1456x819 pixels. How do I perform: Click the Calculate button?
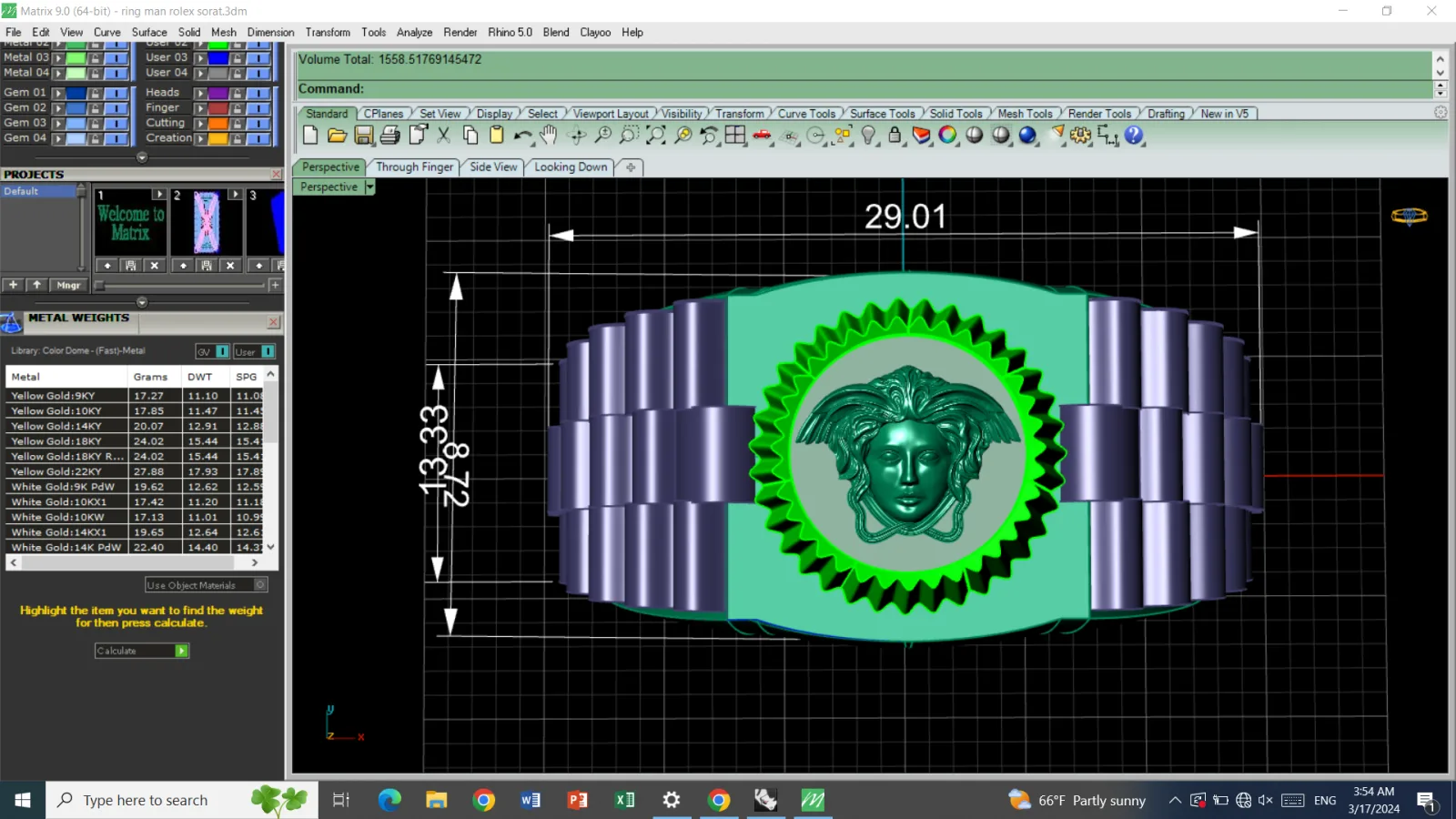142,651
